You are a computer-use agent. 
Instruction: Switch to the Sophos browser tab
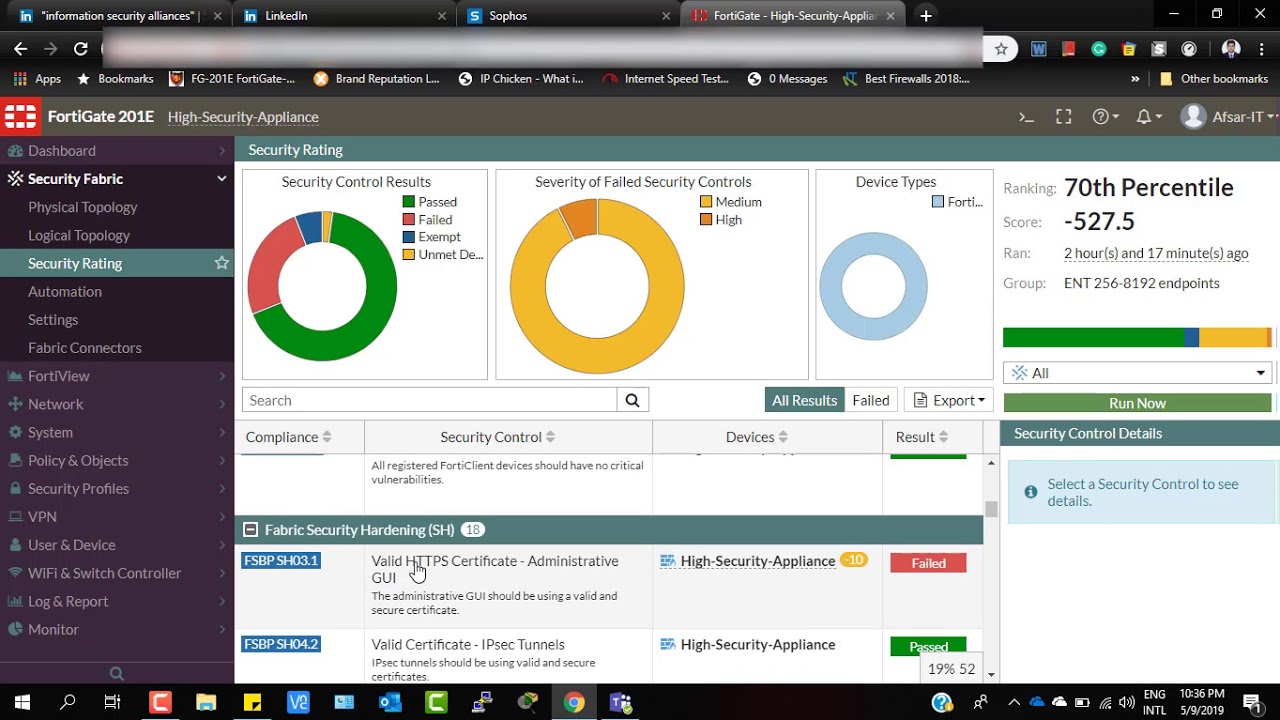tap(567, 16)
